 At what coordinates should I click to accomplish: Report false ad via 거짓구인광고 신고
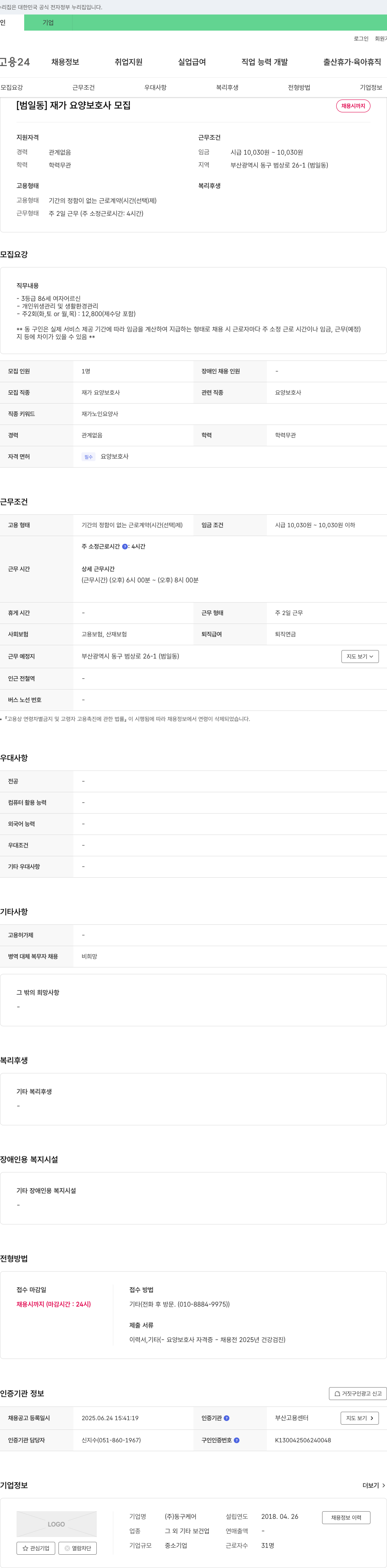click(x=358, y=1393)
